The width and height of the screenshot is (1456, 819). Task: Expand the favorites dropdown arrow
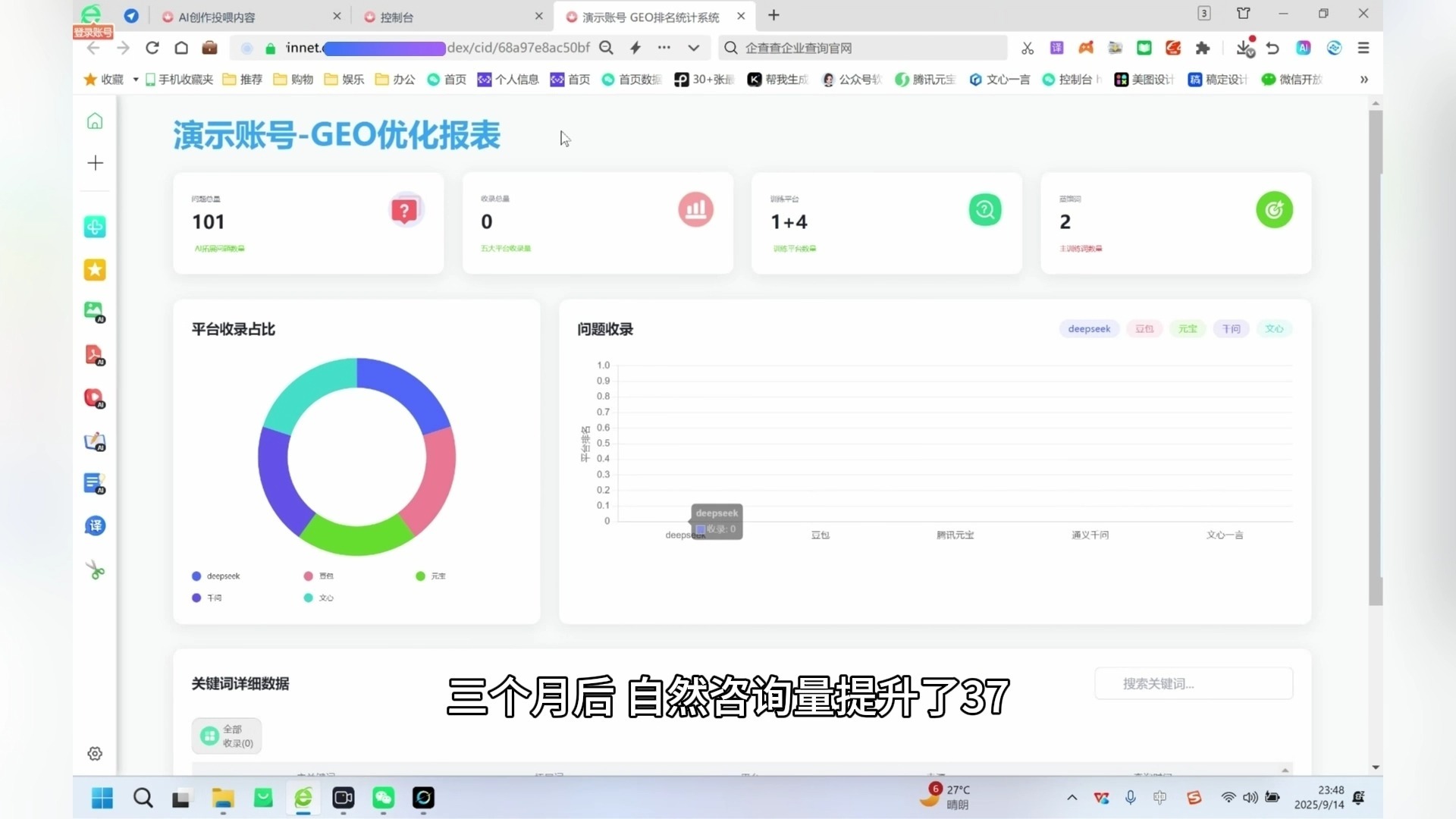click(x=136, y=80)
